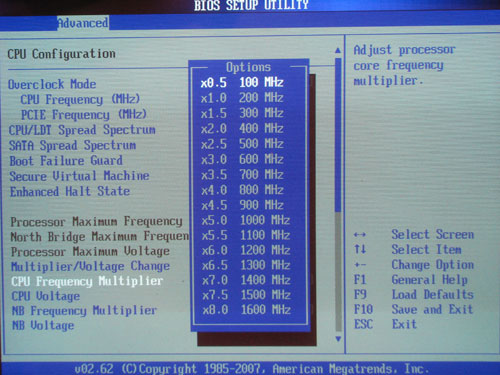This screenshot has height=375, width=500.
Task: Select Enhanced Halt State setting
Action: click(x=70, y=192)
